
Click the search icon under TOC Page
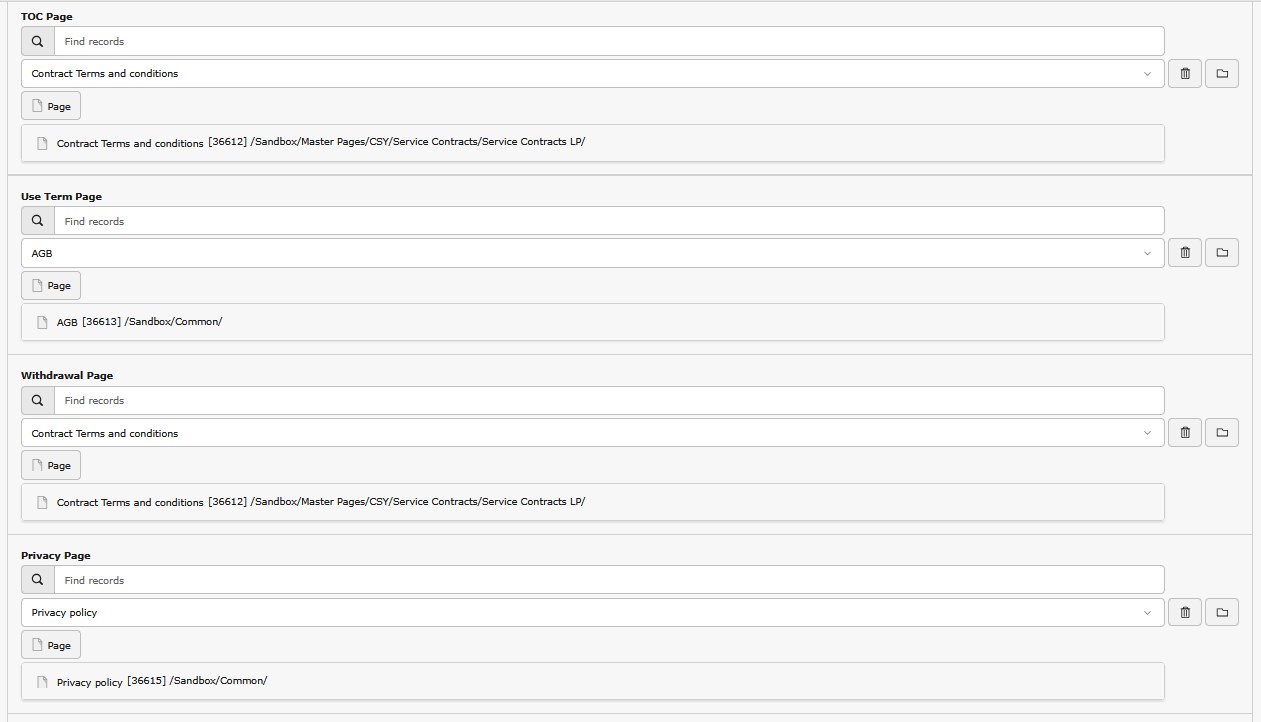38,41
